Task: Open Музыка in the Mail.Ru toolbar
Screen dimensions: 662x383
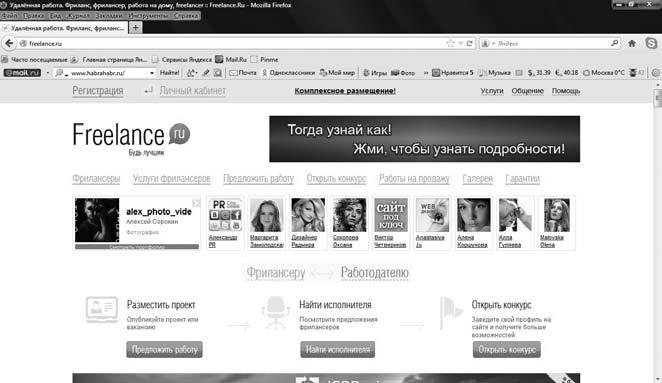Action: [x=494, y=73]
